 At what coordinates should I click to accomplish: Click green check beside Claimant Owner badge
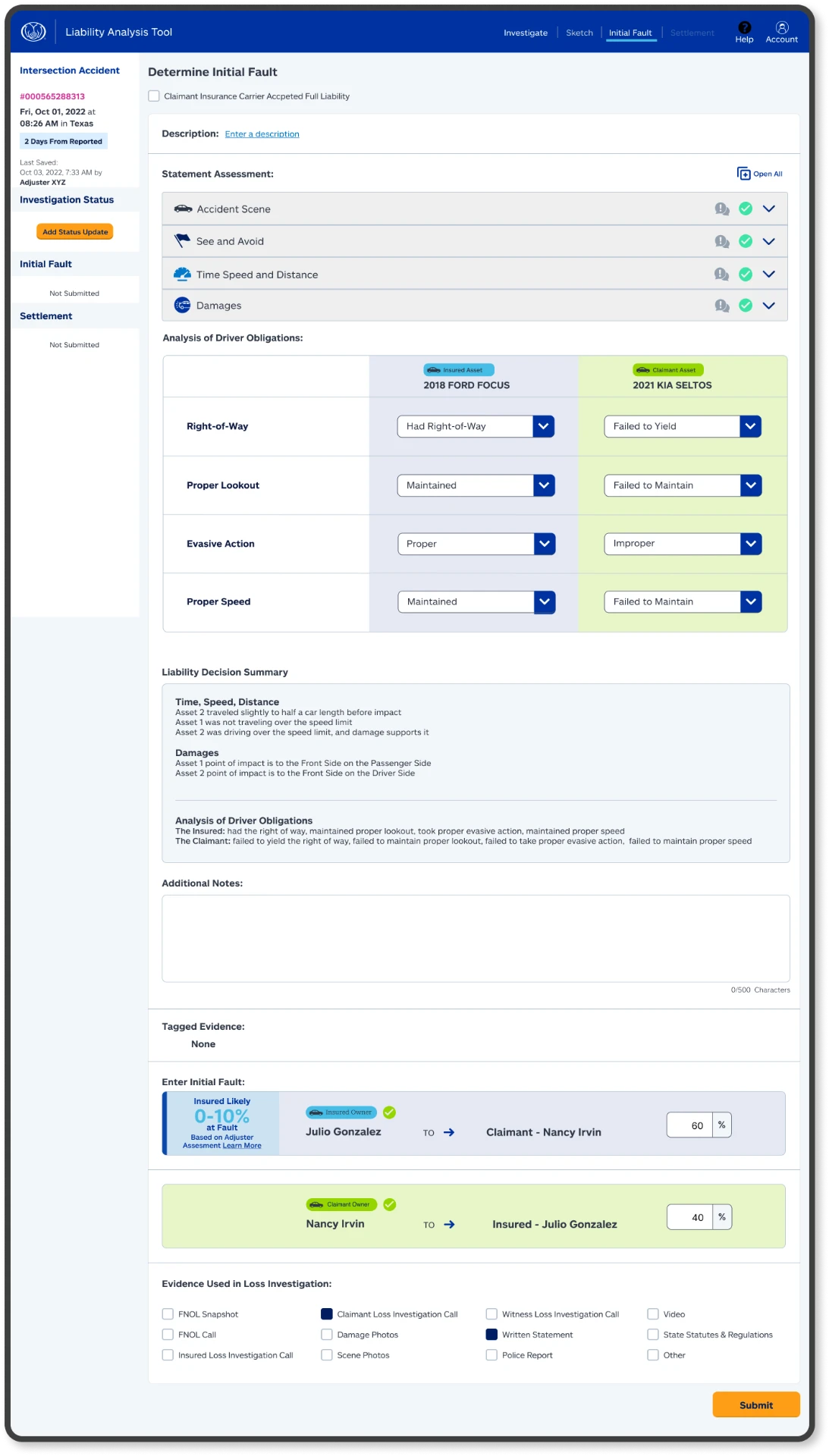pos(390,1204)
